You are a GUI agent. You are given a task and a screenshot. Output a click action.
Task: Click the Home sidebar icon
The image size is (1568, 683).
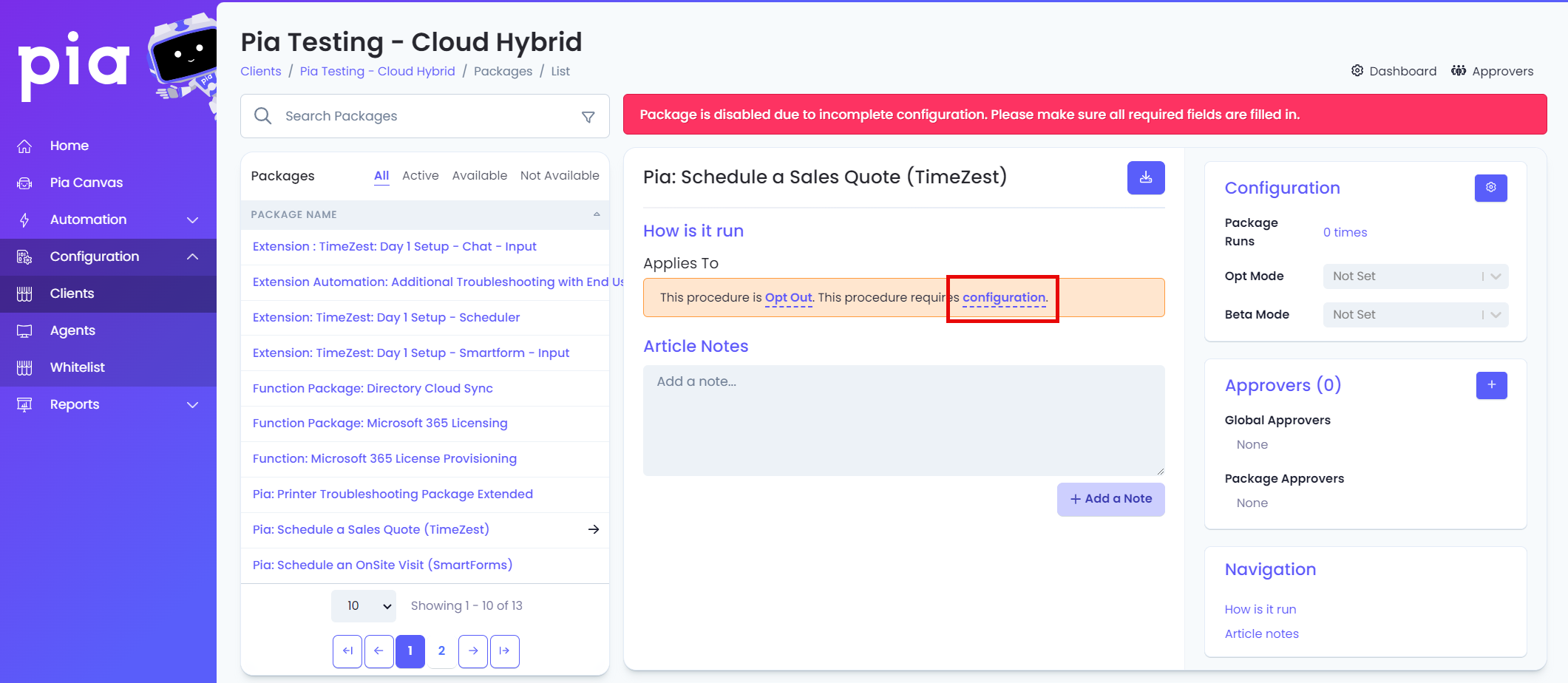point(24,146)
